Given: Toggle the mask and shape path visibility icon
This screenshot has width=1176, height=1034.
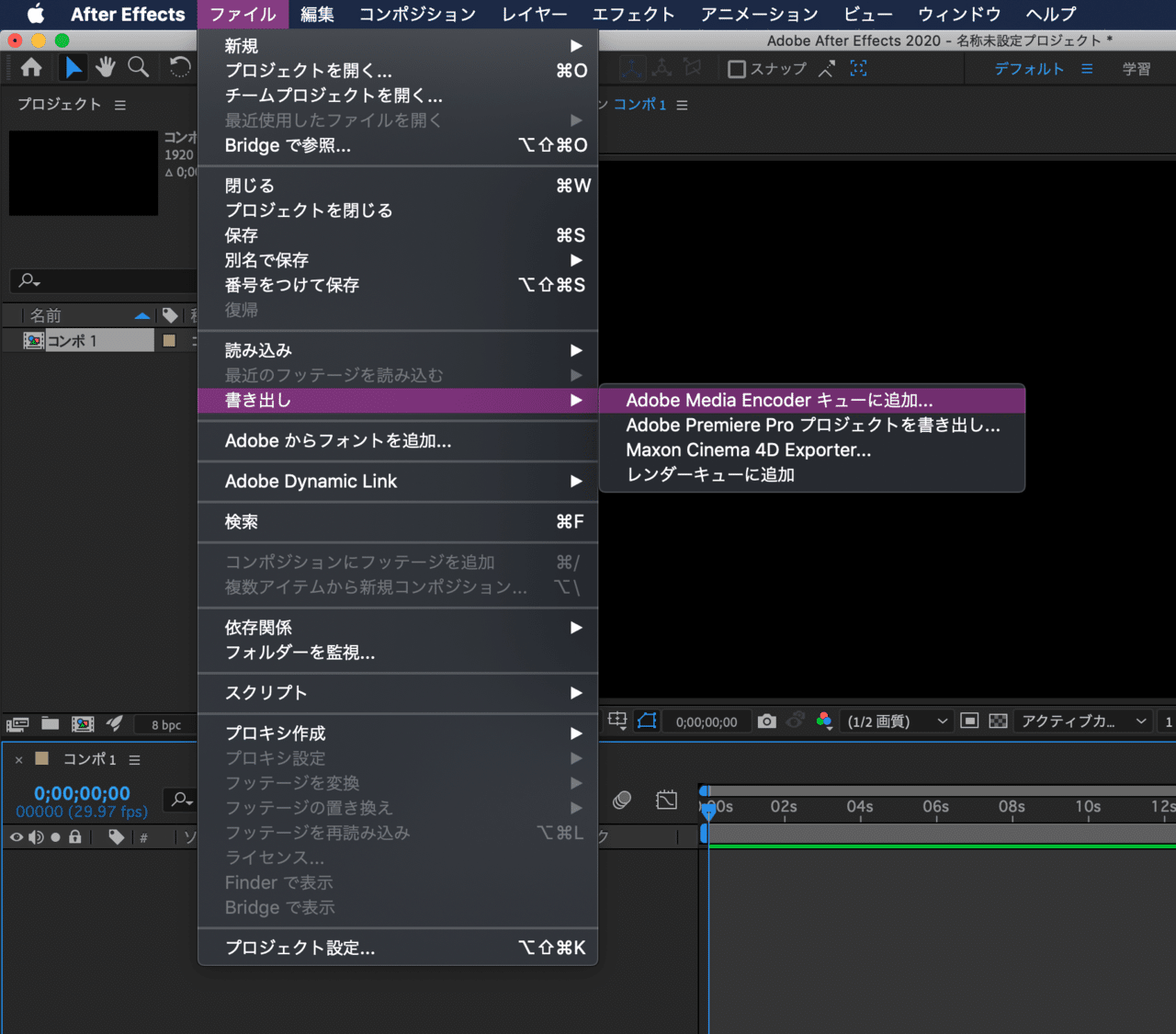Looking at the screenshot, I should pyautogui.click(x=647, y=721).
